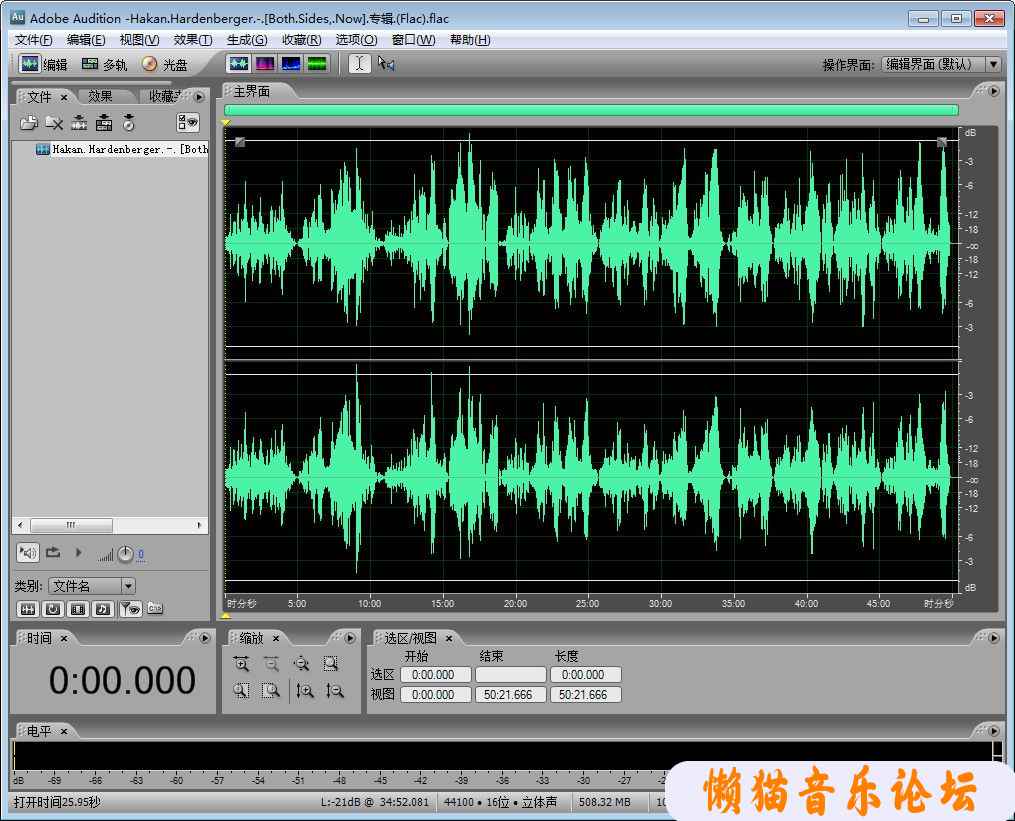Image resolution: width=1015 pixels, height=821 pixels.
Task: Open the 窗口(W) menu
Action: (414, 40)
